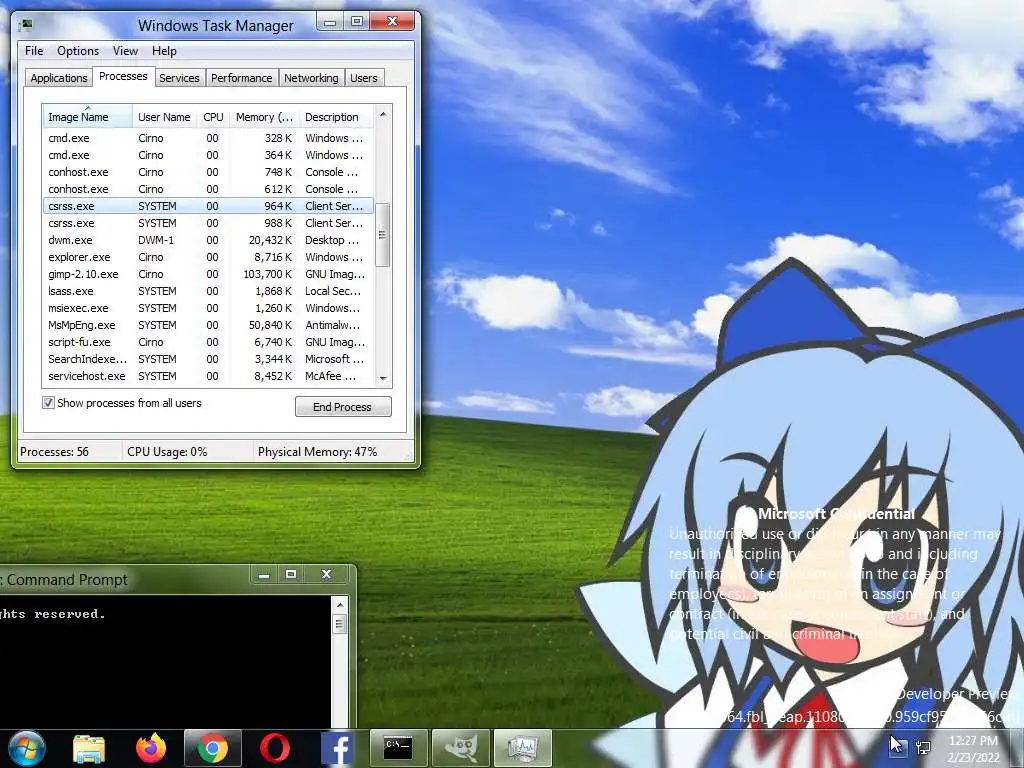
Task: Switch to Task Manager taskbar button
Action: 522,748
